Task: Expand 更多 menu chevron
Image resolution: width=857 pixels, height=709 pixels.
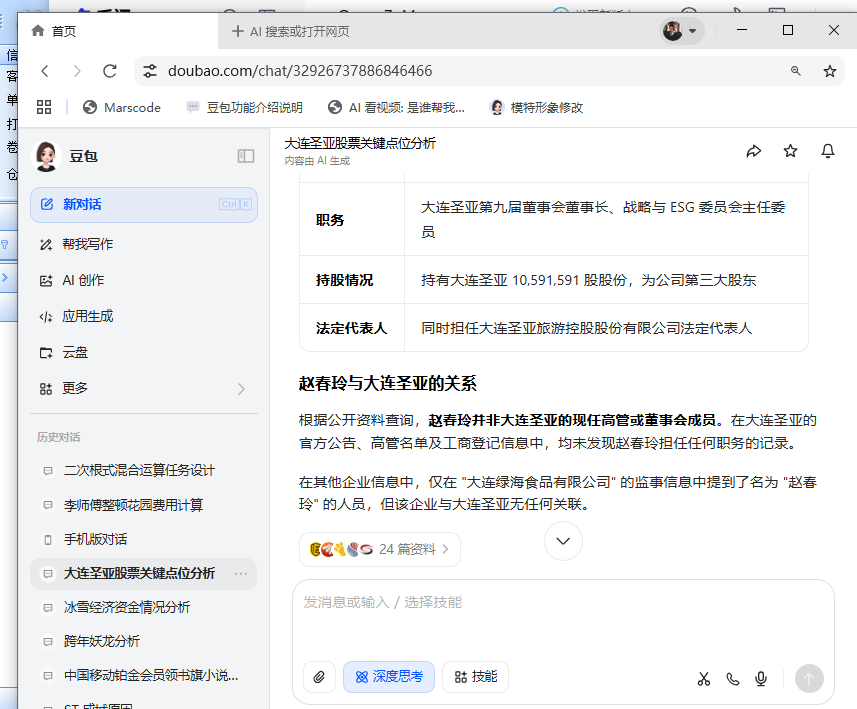Action: pos(241,389)
